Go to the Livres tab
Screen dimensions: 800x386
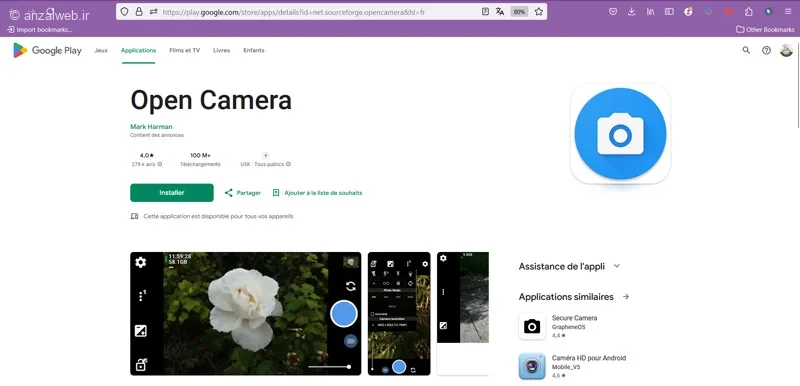pos(221,50)
